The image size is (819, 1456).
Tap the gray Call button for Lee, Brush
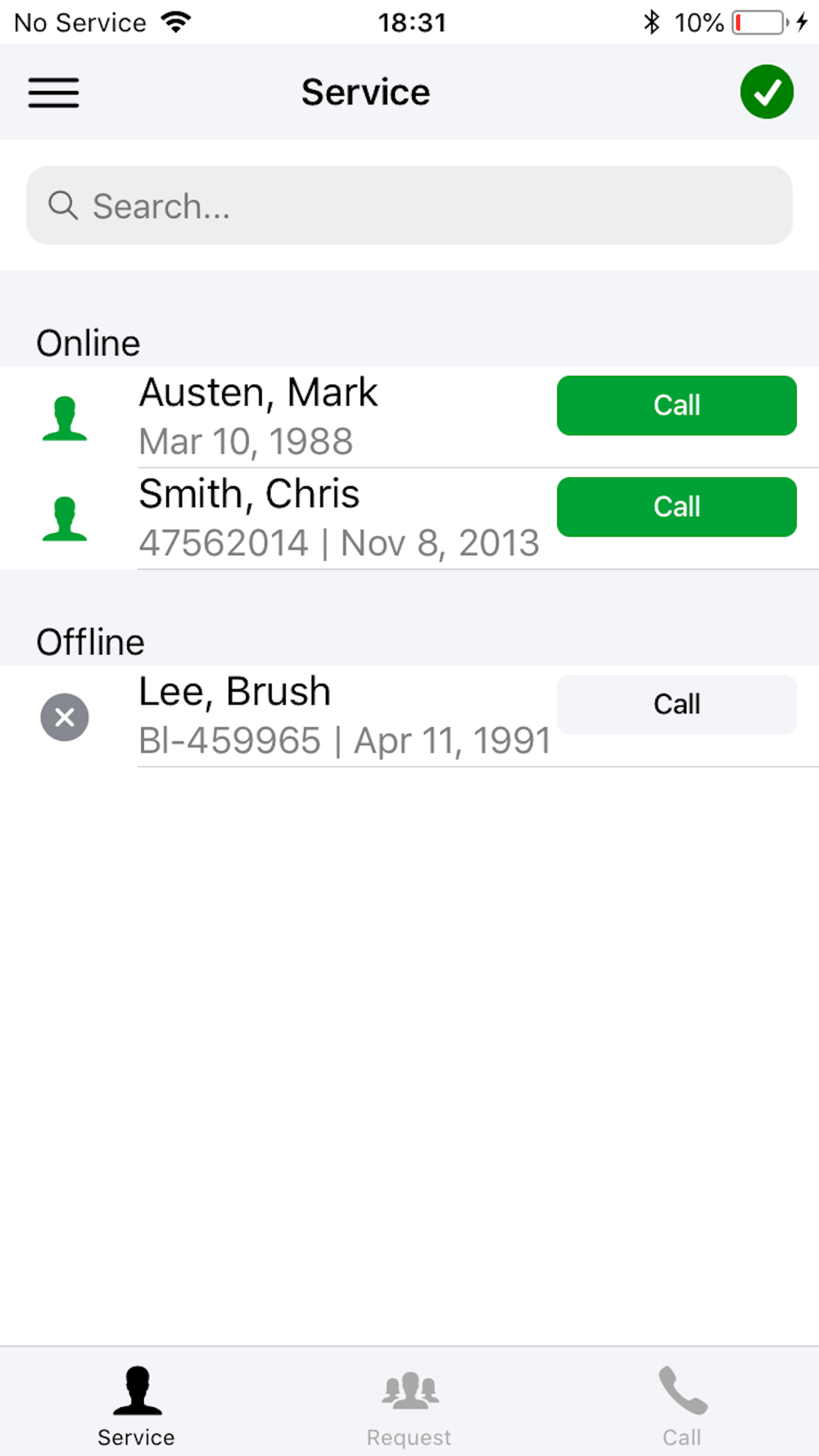coord(676,704)
